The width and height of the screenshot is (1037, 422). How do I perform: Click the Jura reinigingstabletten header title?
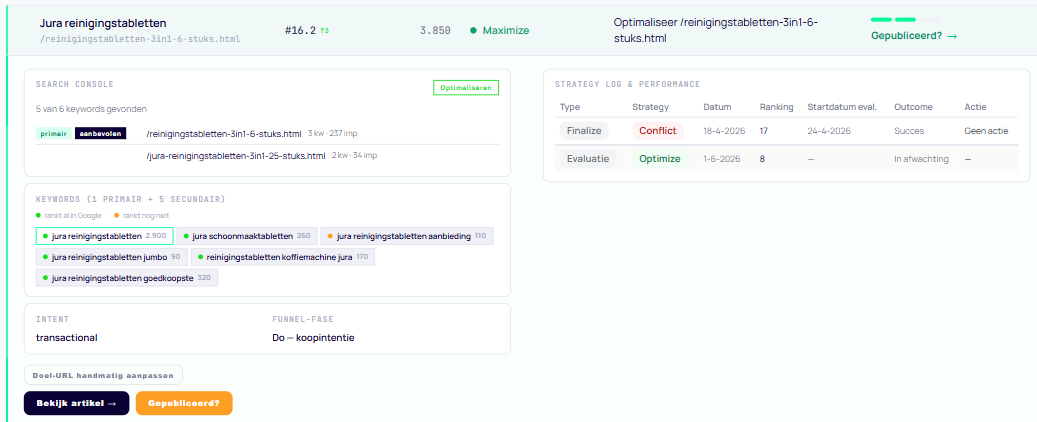(x=103, y=24)
